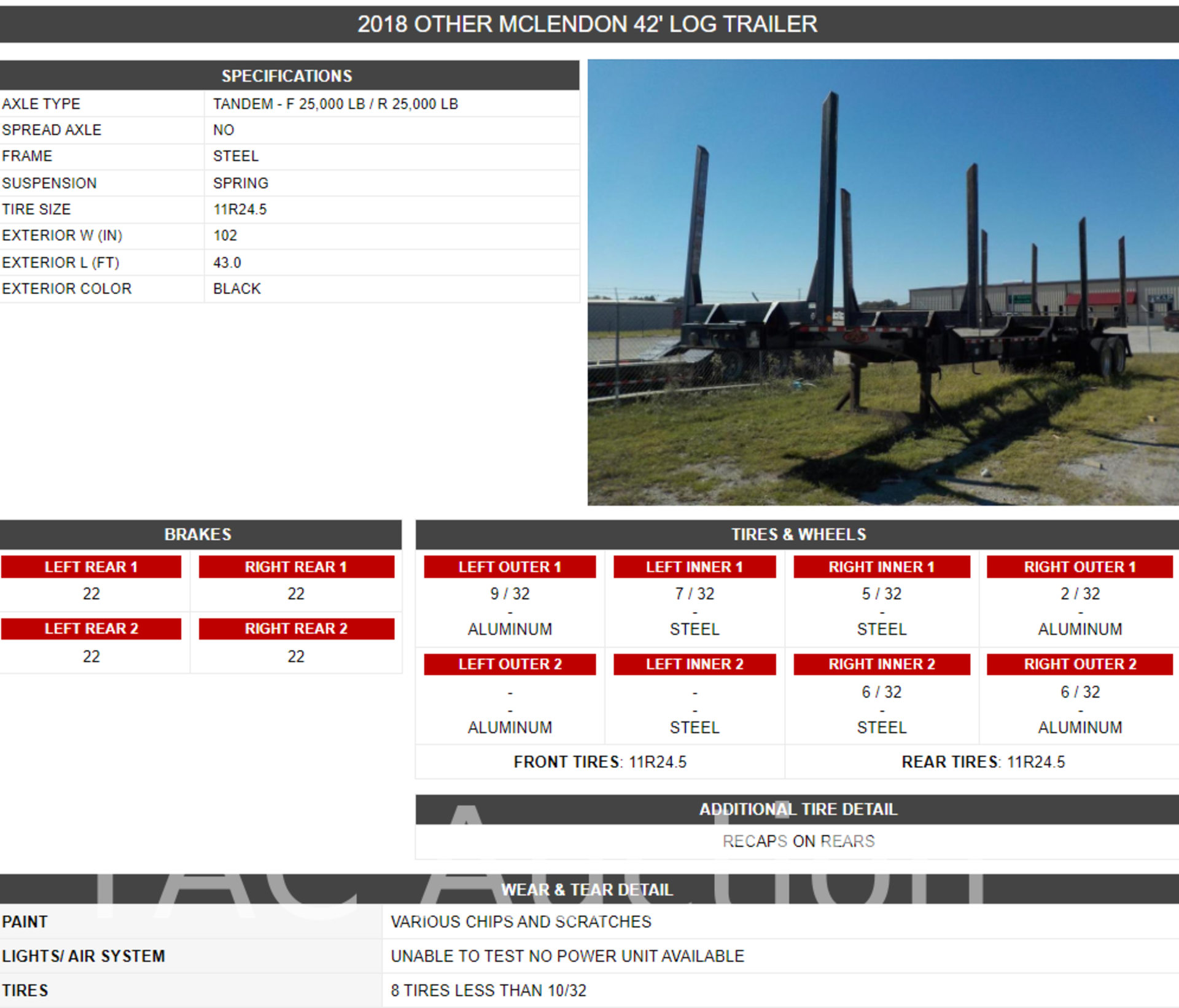This screenshot has width=1179, height=1008.
Task: Select the 2 / 32 tread depth value
Action: tap(1080, 594)
